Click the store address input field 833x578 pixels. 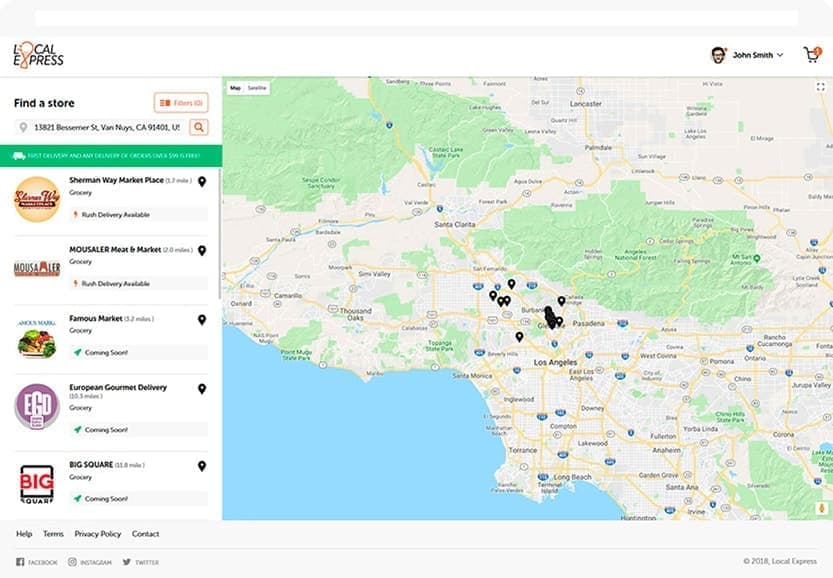tap(105, 127)
